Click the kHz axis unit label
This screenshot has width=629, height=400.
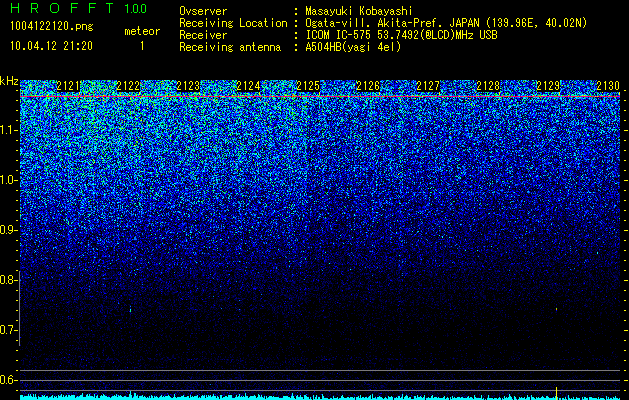pyautogui.click(x=9, y=81)
